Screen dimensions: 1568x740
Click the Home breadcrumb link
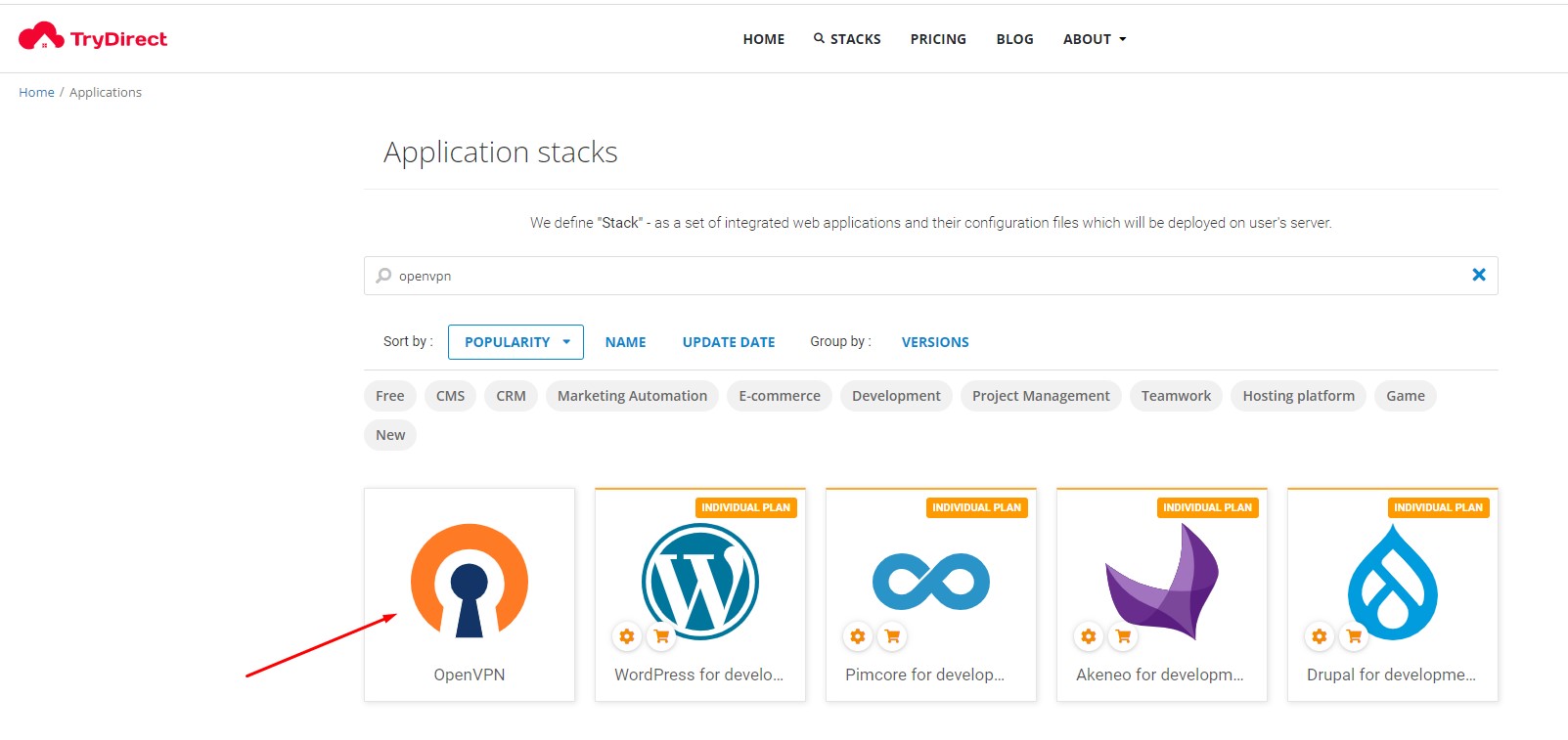[36, 92]
